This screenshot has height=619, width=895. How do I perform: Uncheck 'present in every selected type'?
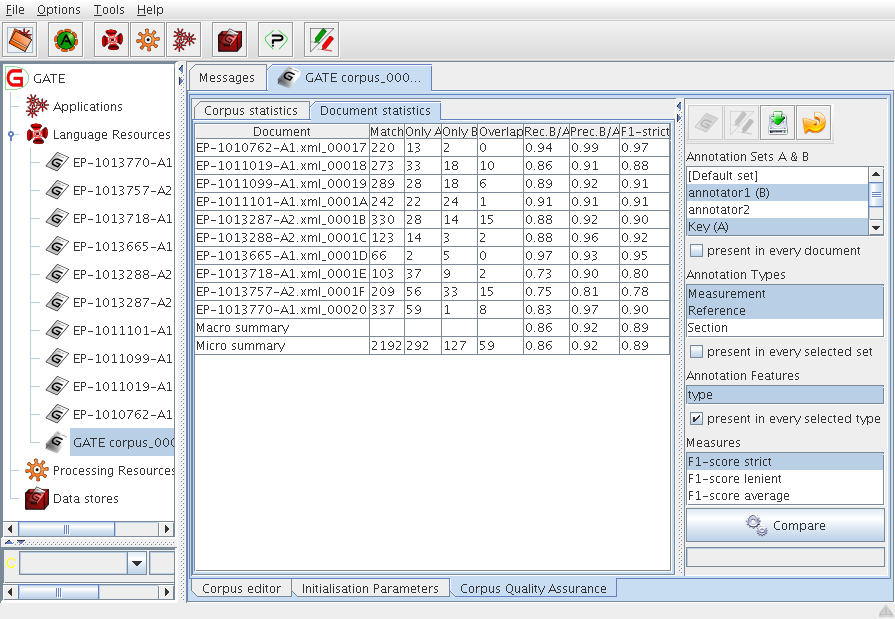(x=696, y=419)
